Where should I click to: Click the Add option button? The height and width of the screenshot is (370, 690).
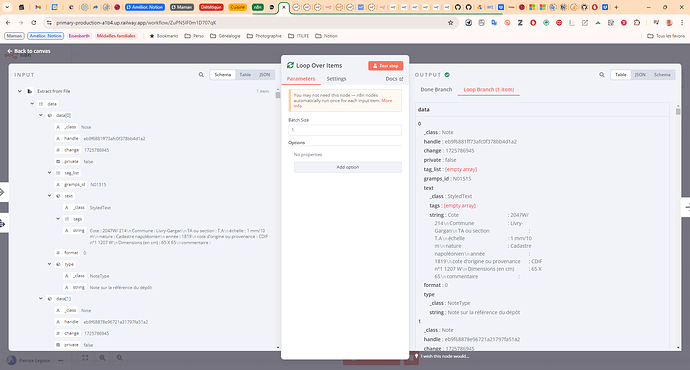click(348, 167)
